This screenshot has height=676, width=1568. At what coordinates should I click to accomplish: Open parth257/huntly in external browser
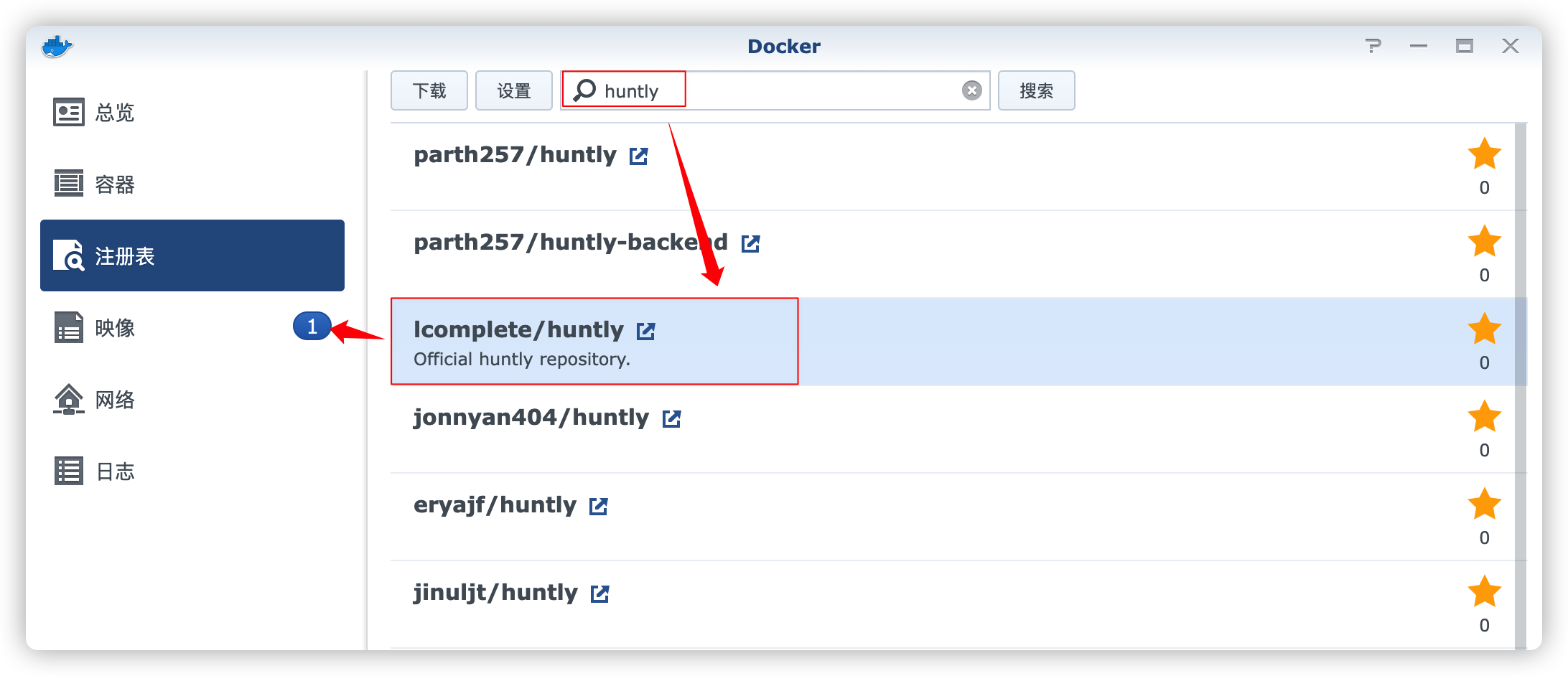click(639, 154)
